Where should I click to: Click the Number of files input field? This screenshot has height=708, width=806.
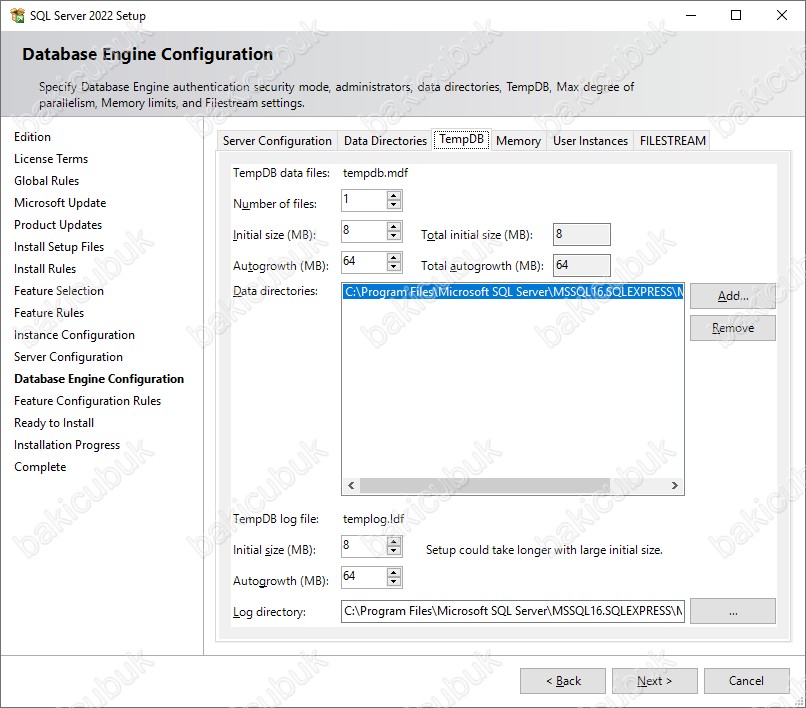364,201
